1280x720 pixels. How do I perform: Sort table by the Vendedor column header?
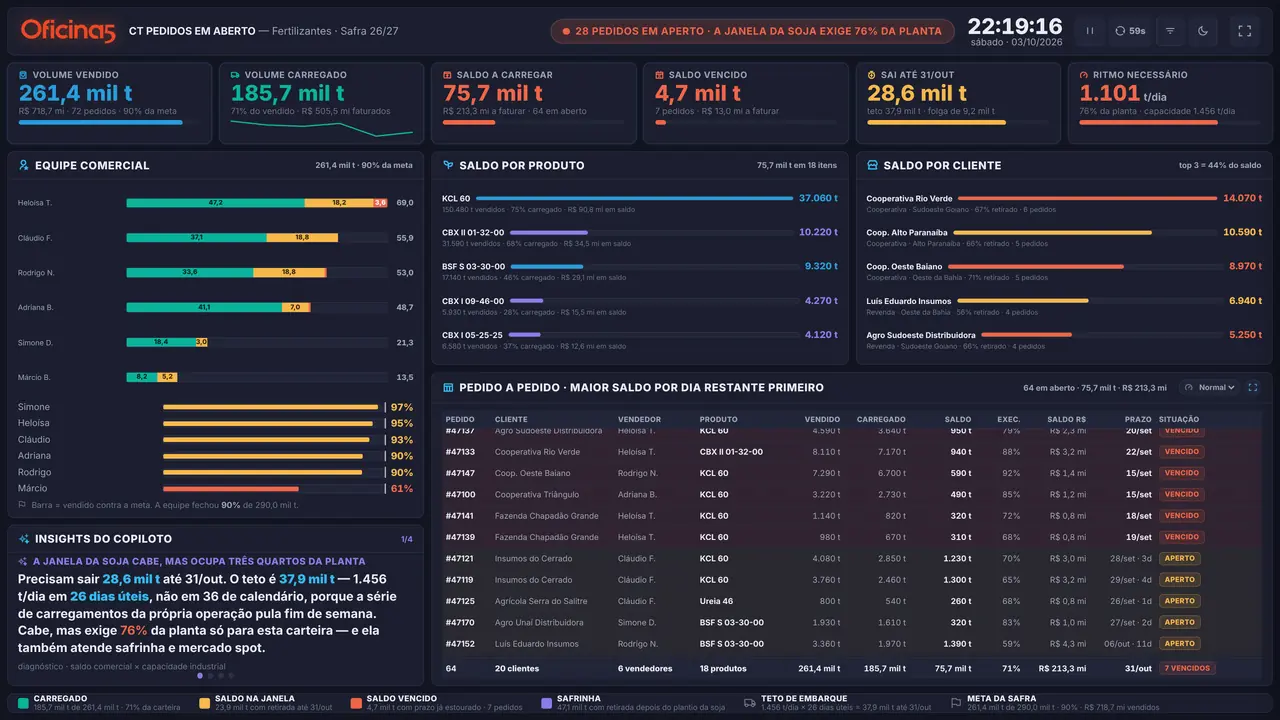639,419
